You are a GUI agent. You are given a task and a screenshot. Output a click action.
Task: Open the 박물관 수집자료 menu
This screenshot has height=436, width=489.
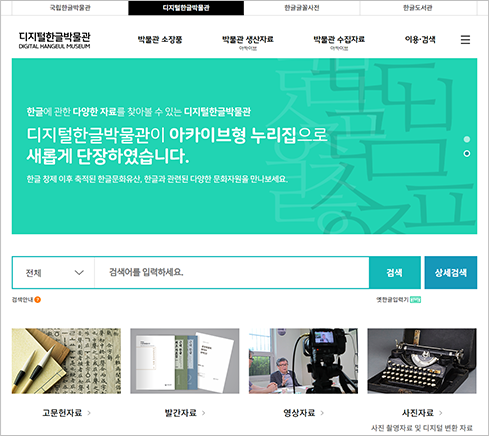coord(339,40)
